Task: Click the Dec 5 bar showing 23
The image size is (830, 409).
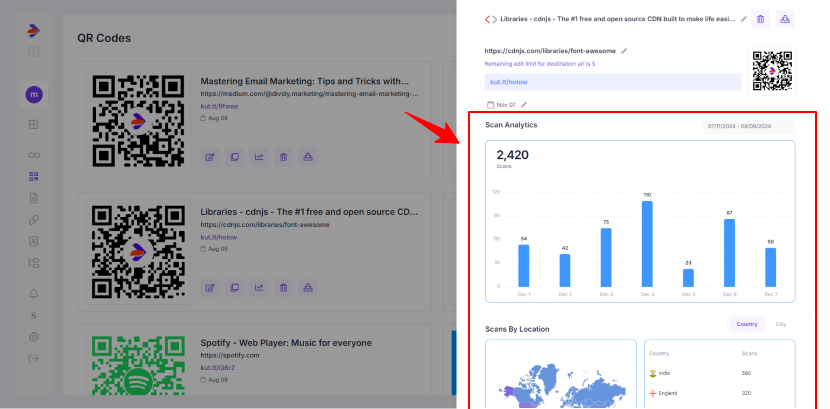Action: (688, 278)
